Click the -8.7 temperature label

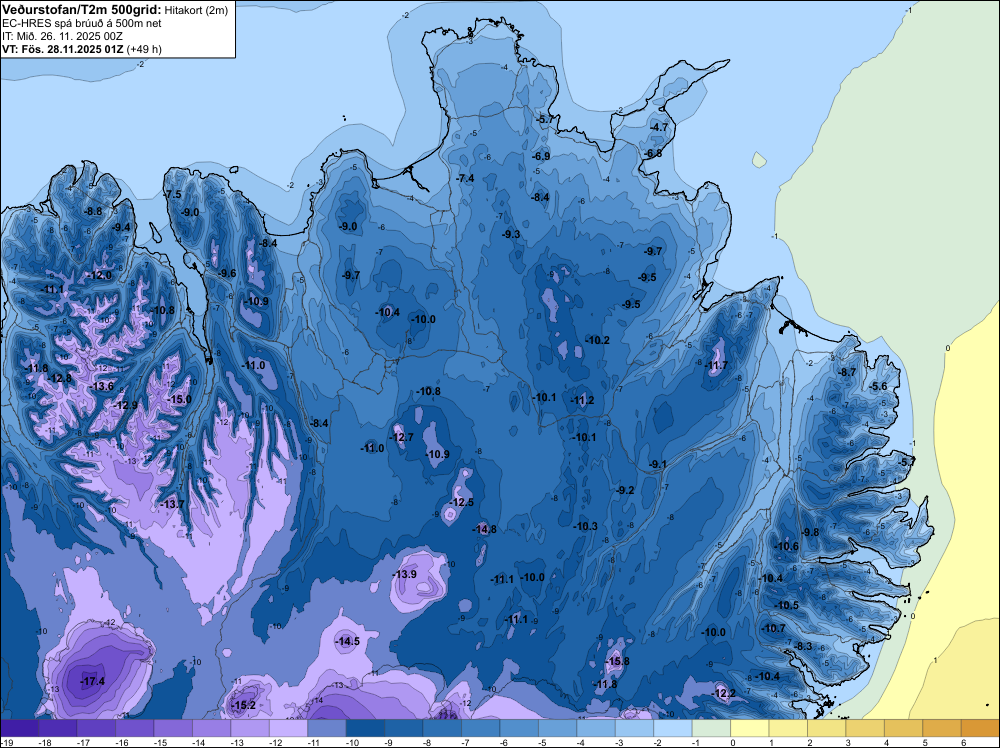pos(848,372)
